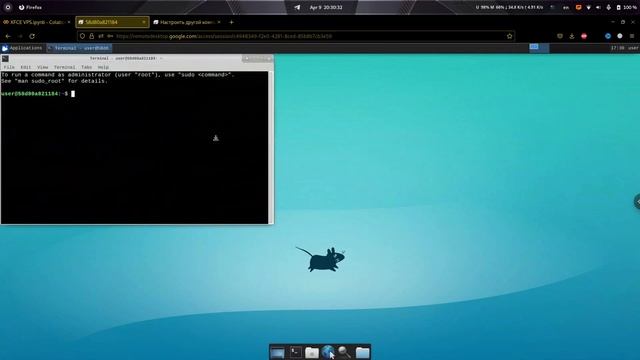Open the Terminal window's File menu
Screen dimensions: 640x360
9,67
